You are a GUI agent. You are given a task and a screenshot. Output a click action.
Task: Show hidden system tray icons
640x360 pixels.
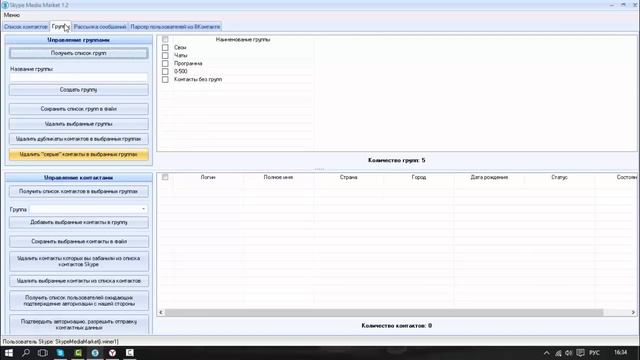coord(547,353)
